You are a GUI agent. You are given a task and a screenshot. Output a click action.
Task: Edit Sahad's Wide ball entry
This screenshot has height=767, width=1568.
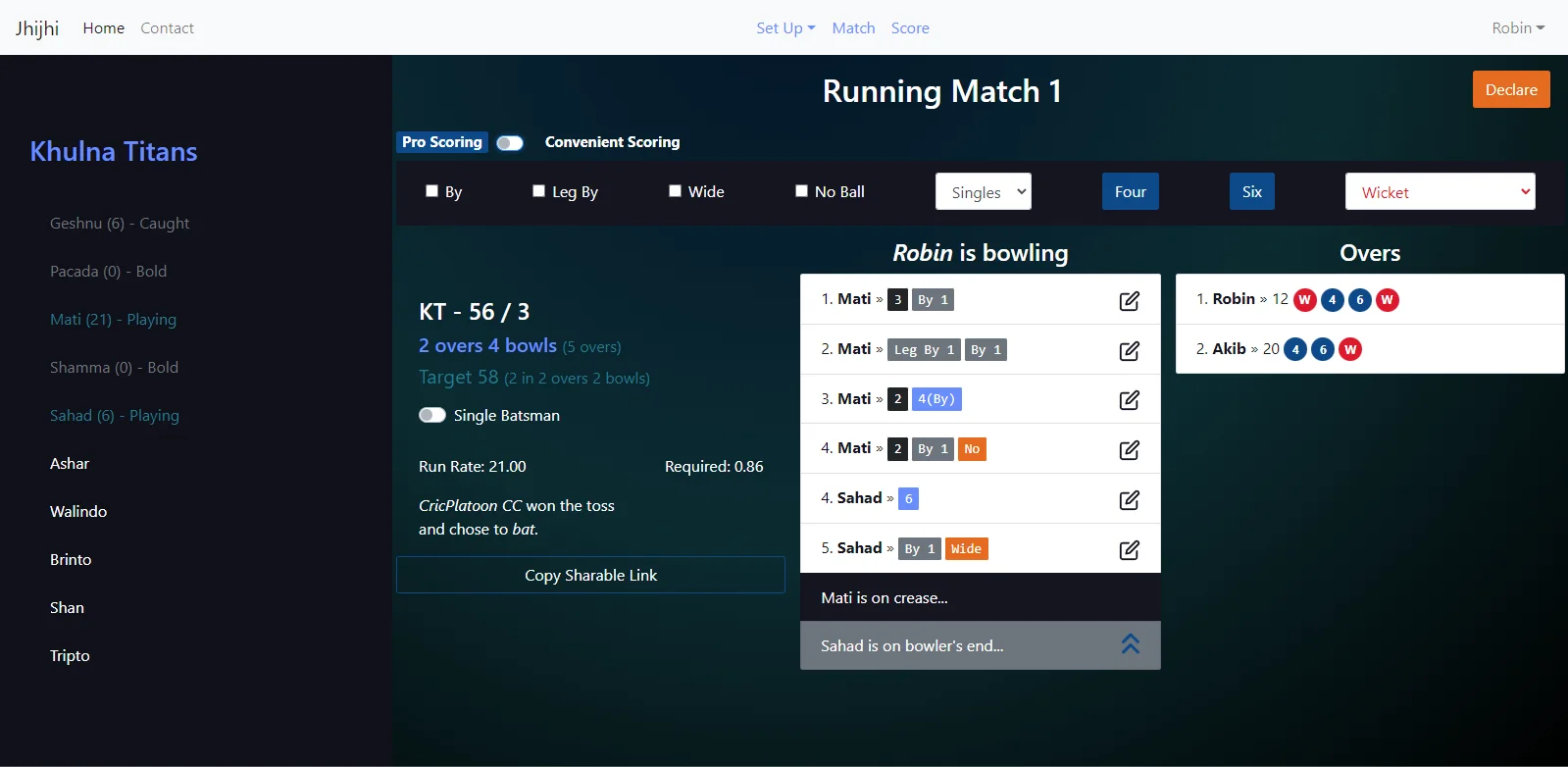(x=1129, y=549)
